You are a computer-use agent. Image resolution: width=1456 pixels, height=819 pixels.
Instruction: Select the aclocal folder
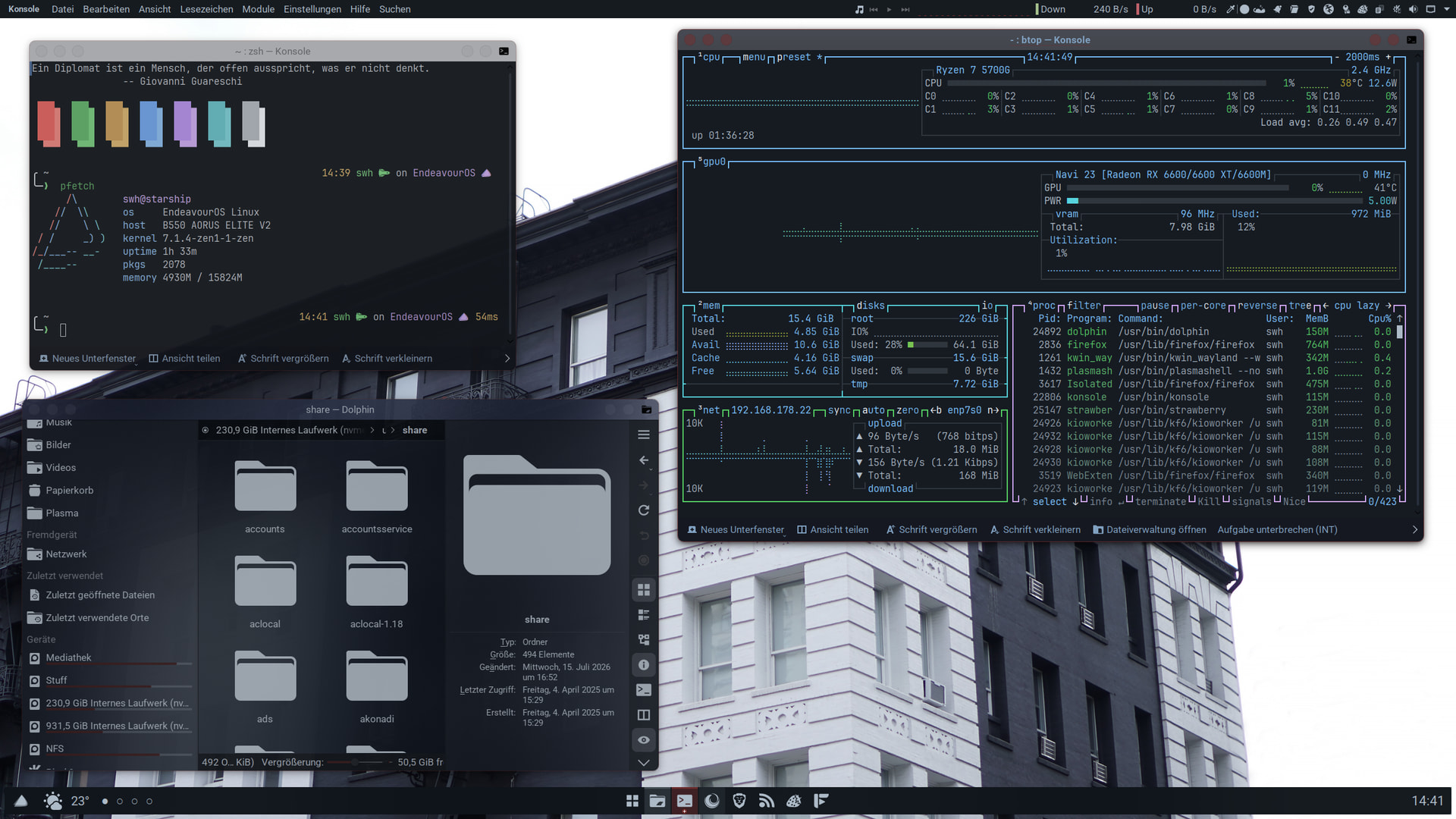pyautogui.click(x=265, y=591)
